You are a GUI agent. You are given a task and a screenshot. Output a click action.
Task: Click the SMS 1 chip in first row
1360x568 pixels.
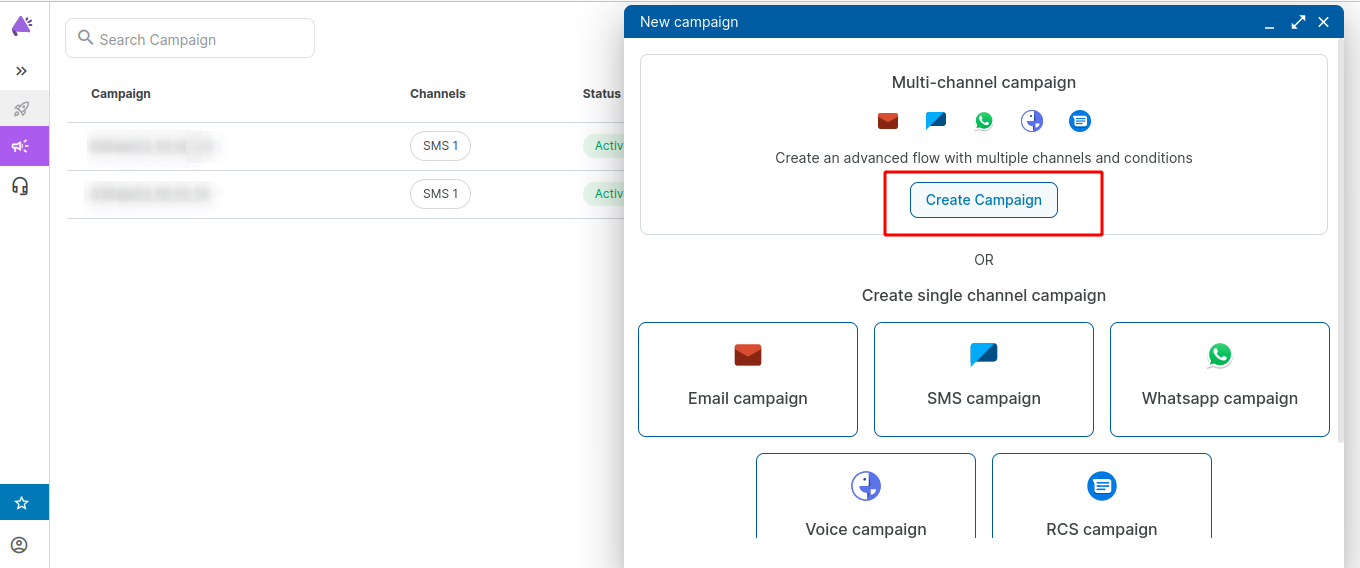point(440,146)
